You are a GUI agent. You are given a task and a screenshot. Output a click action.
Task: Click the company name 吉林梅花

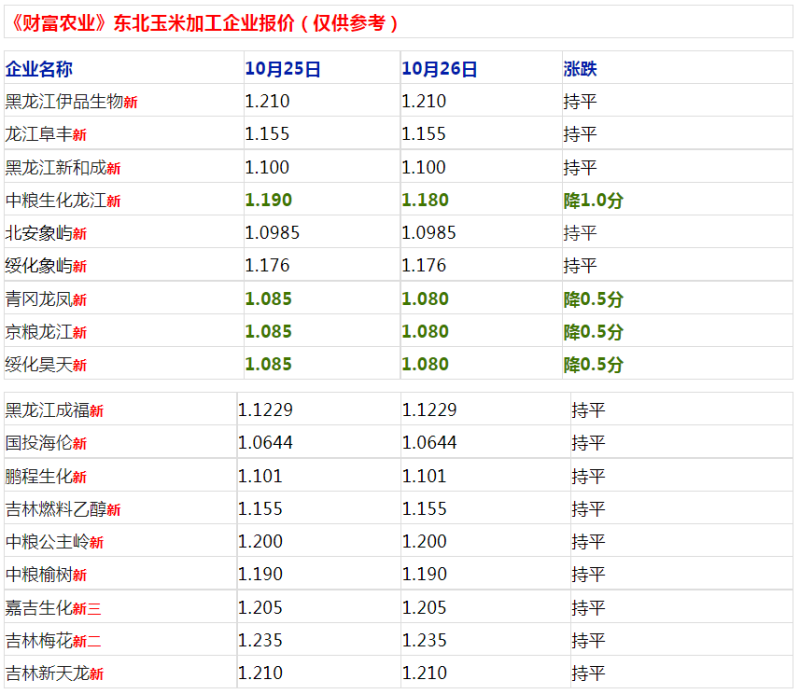tap(39, 640)
